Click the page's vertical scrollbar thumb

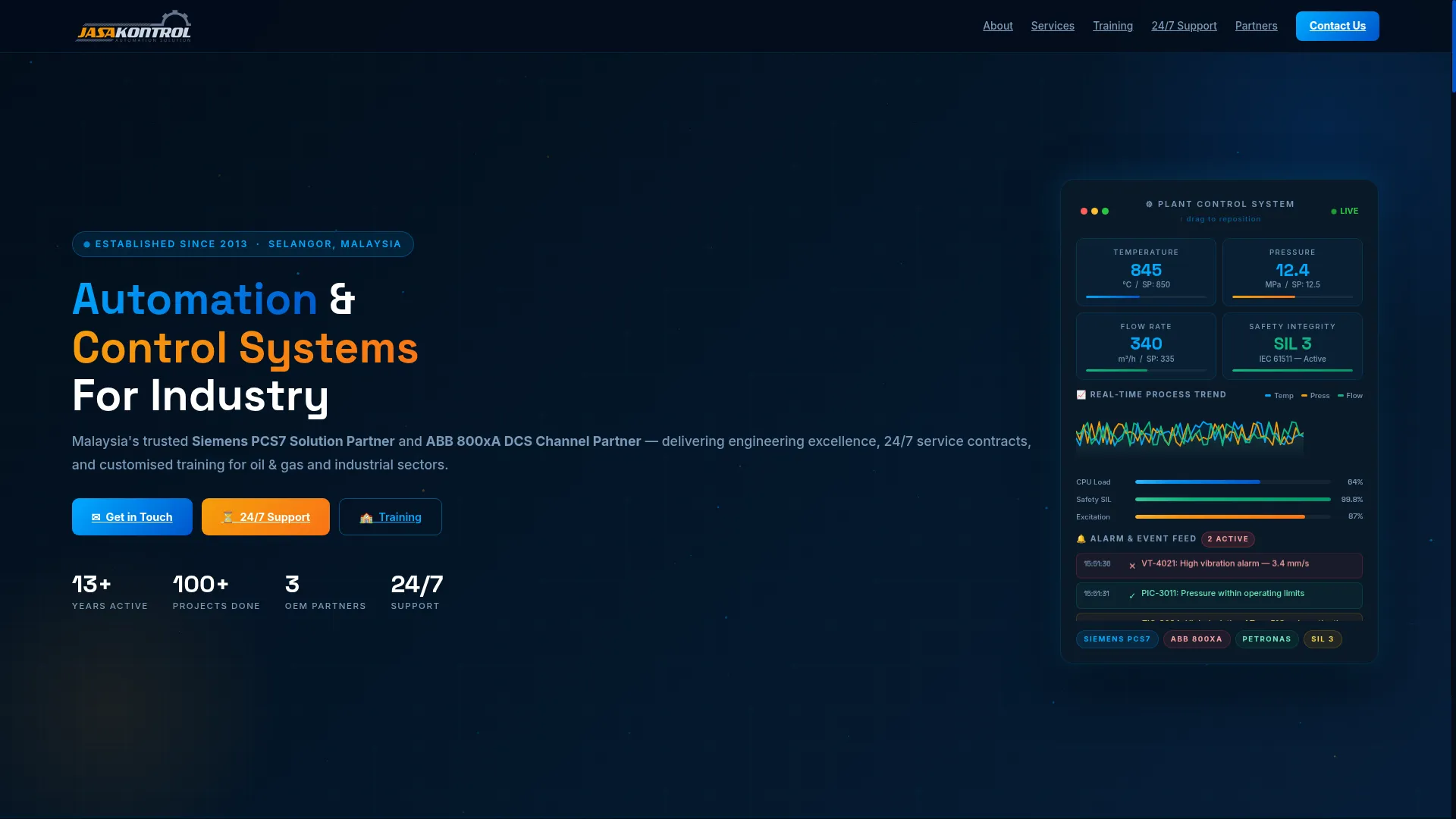pyautogui.click(x=1453, y=45)
